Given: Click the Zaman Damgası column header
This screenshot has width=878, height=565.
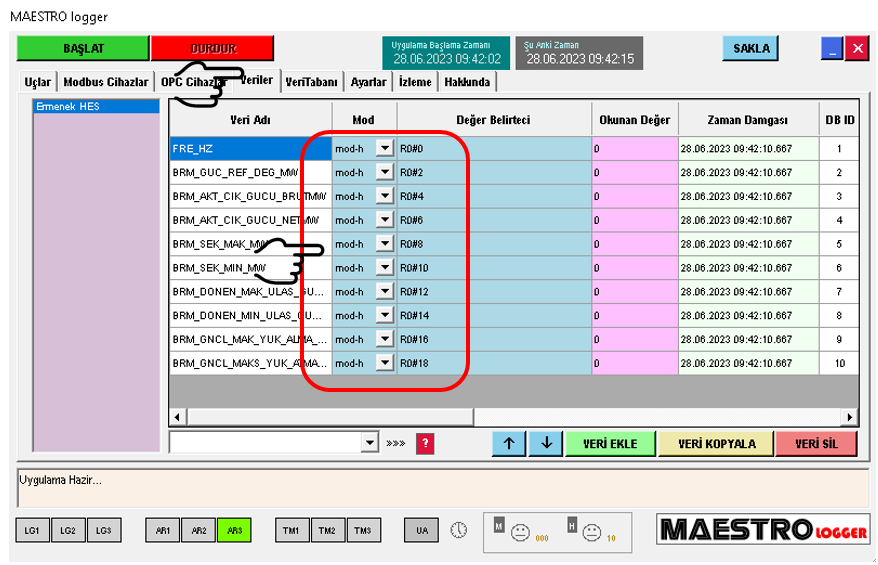Looking at the screenshot, I should point(748,120).
